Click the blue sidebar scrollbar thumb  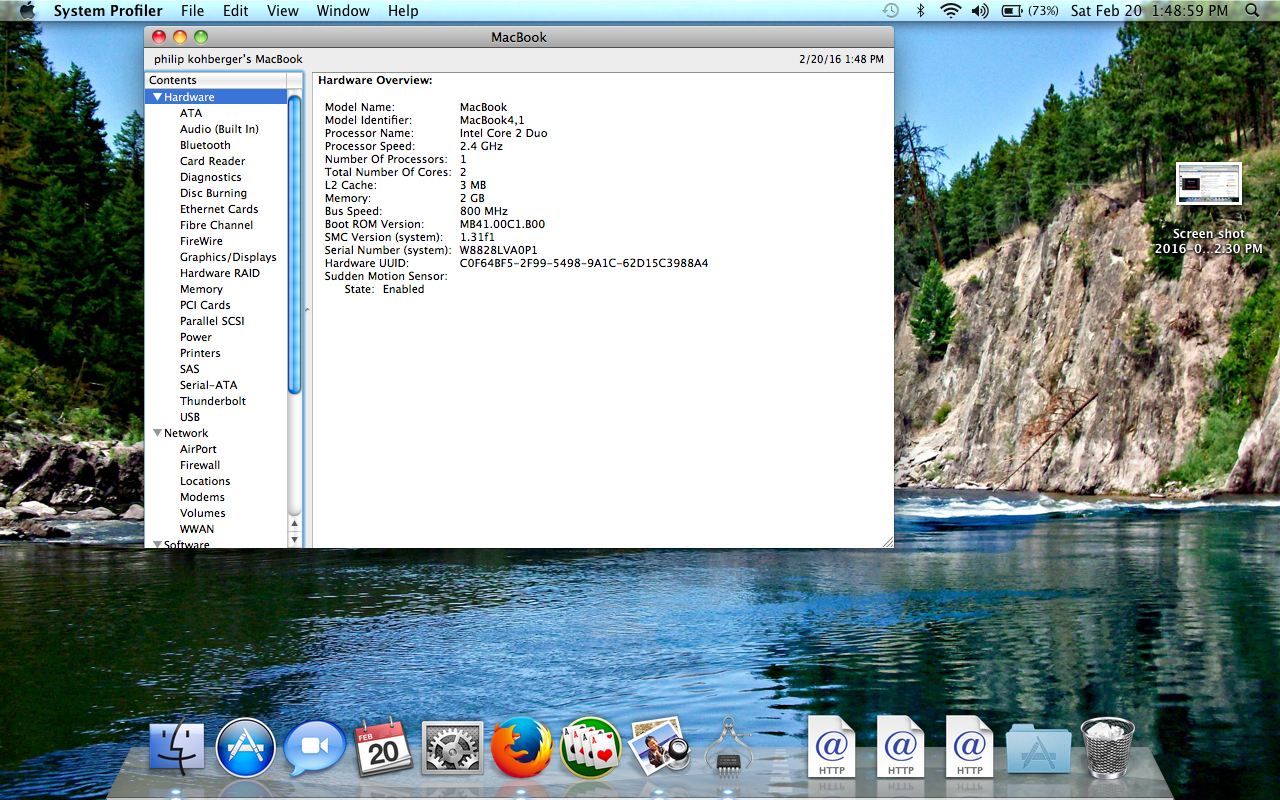[294, 244]
